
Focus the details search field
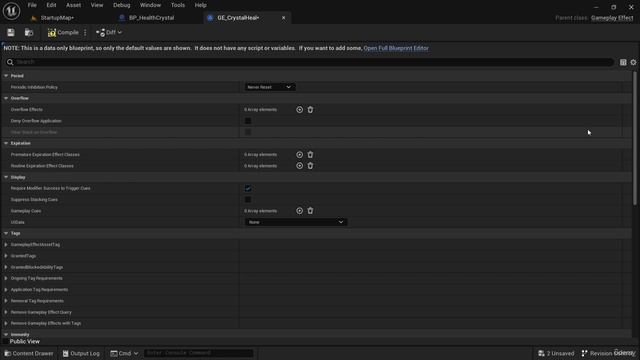[x=309, y=62]
